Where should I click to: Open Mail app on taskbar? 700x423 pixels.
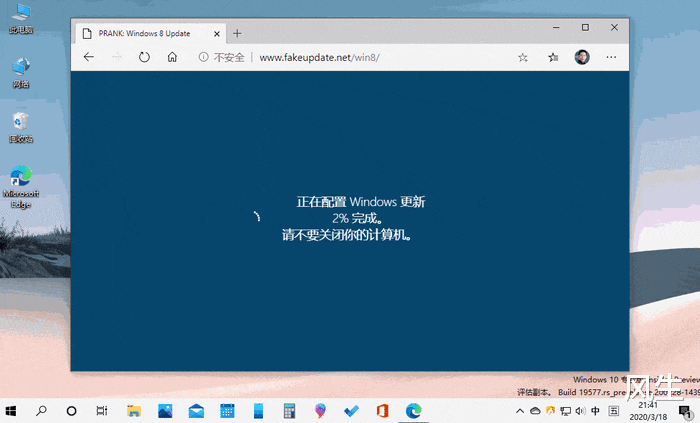tap(196, 411)
